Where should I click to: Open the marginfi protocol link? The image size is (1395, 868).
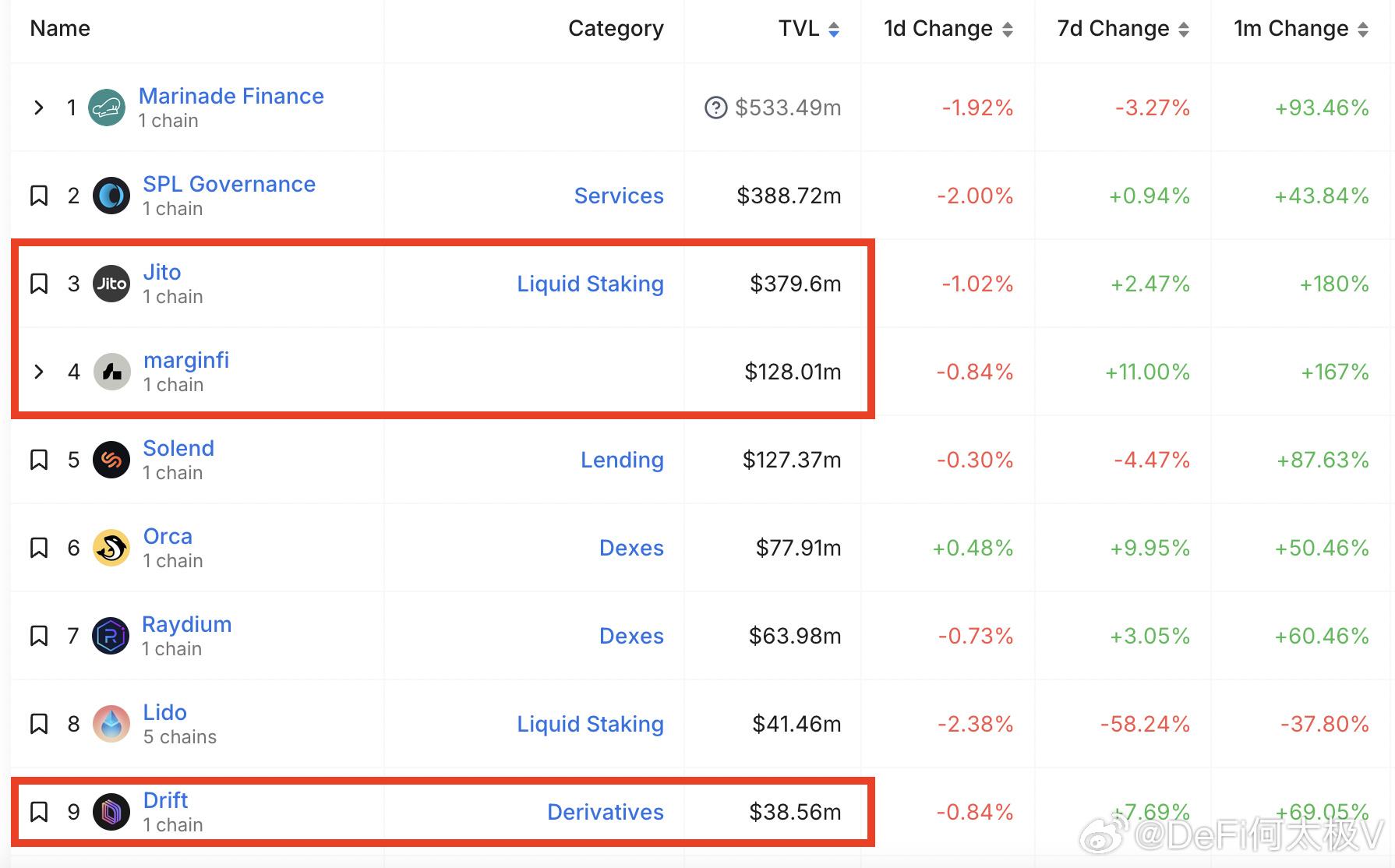click(x=186, y=360)
